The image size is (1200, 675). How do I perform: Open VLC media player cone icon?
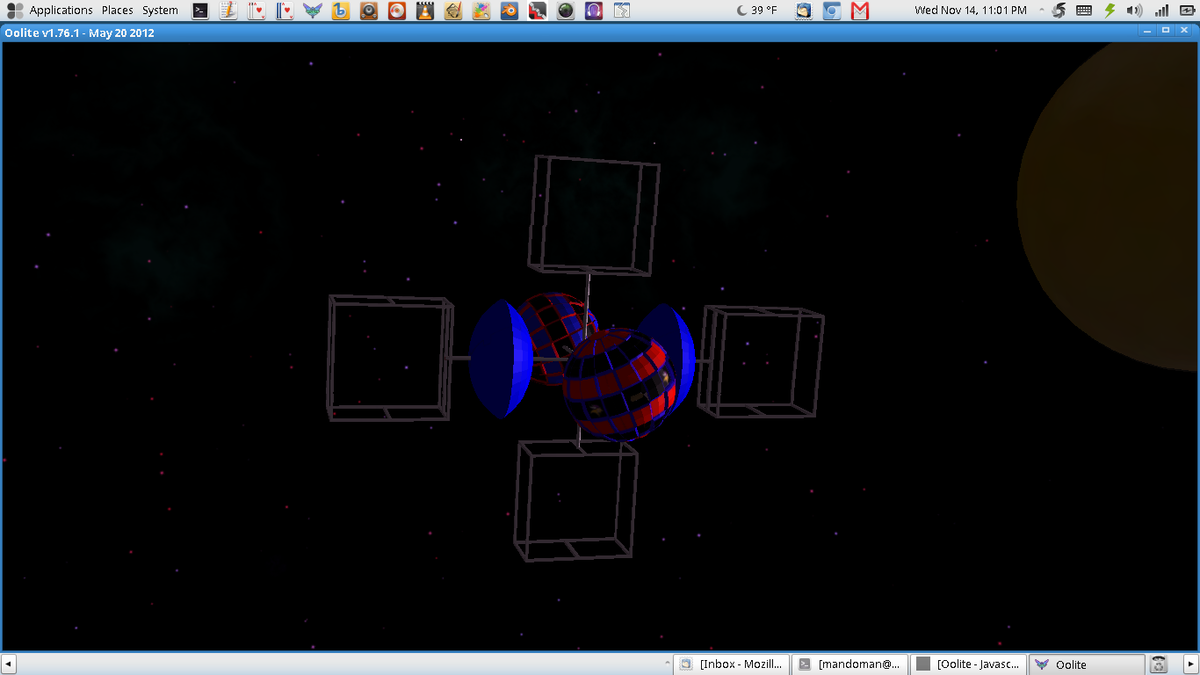coord(425,11)
